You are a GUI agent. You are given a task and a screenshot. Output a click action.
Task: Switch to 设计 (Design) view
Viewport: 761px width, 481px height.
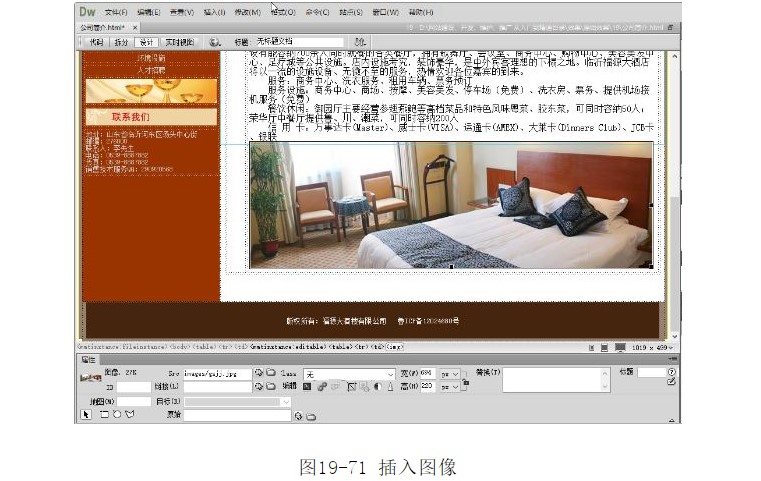click(x=147, y=43)
